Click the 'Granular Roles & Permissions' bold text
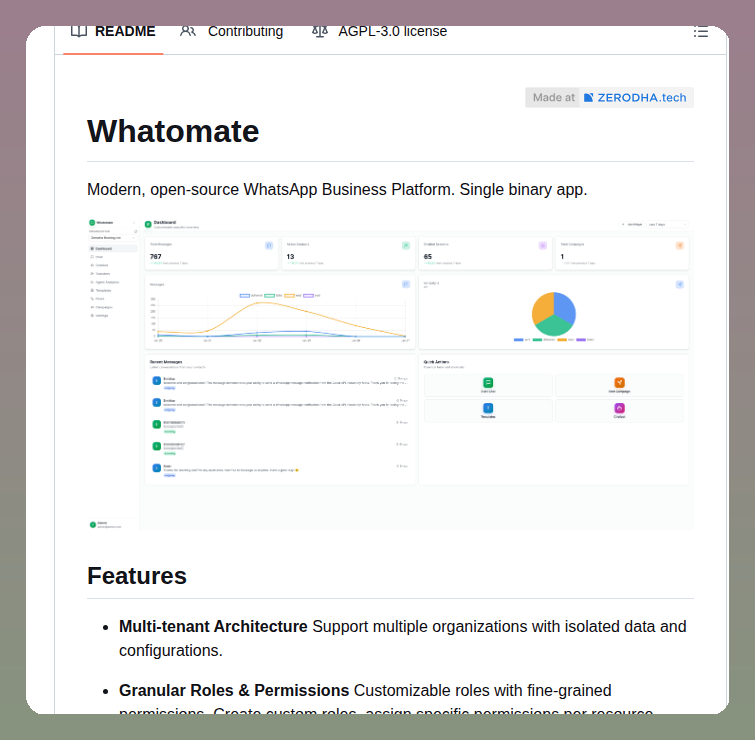The width and height of the screenshot is (755, 740). [x=234, y=690]
